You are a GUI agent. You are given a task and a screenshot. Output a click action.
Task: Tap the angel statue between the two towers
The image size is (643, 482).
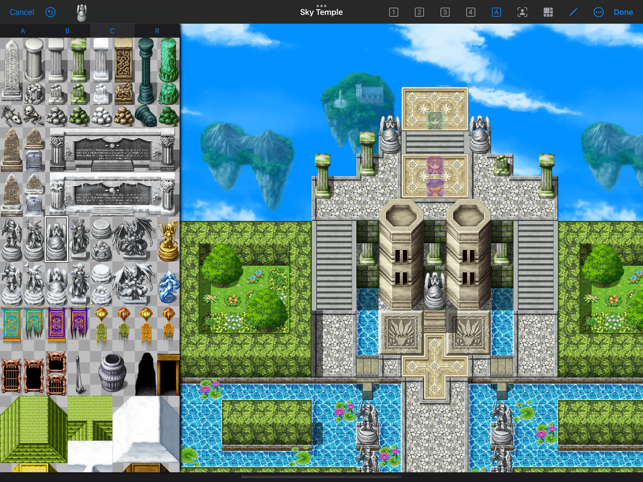point(435,290)
